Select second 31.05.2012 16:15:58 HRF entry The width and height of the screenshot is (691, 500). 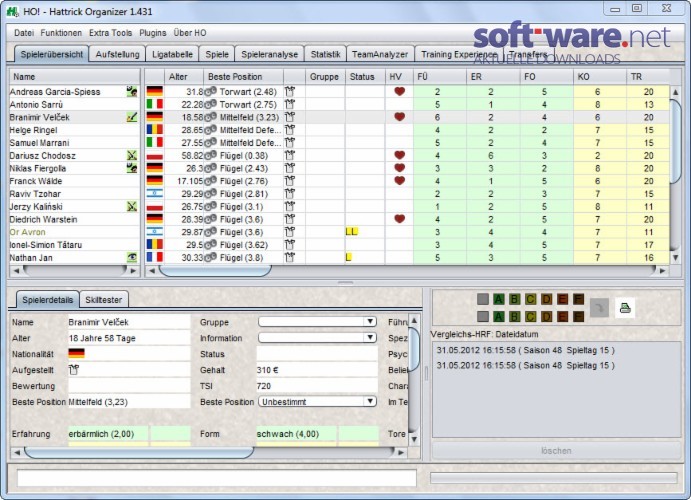[525, 365]
